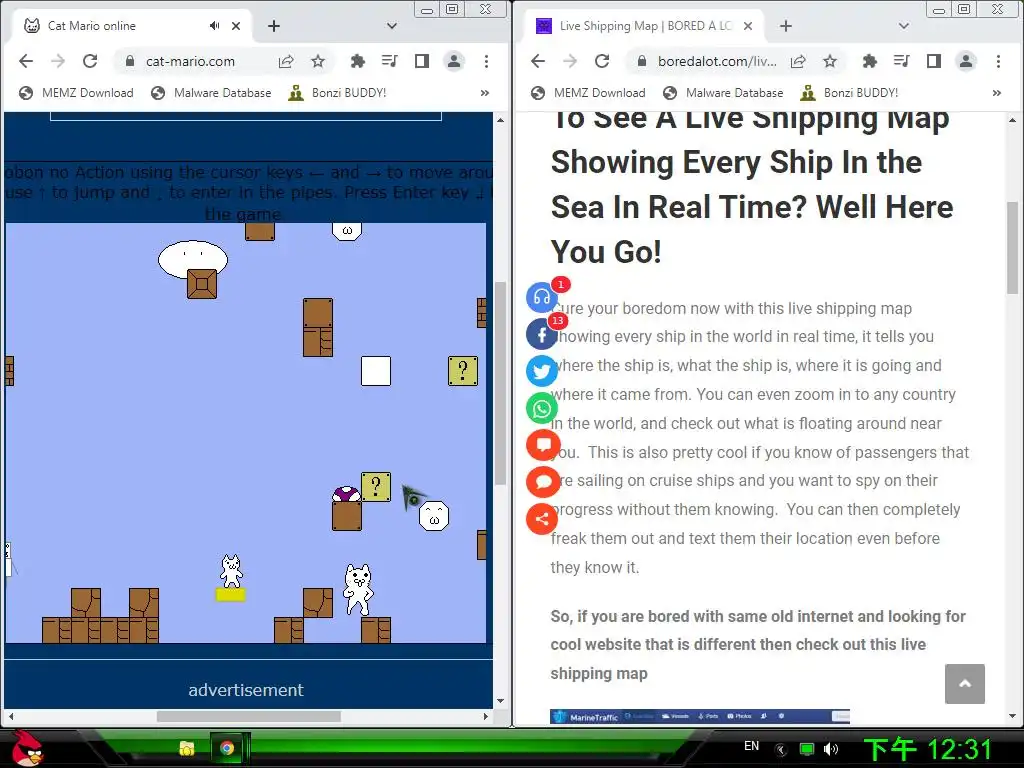Mute the Cat Mario online tab audio
This screenshot has width=1024, height=768.
point(214,26)
